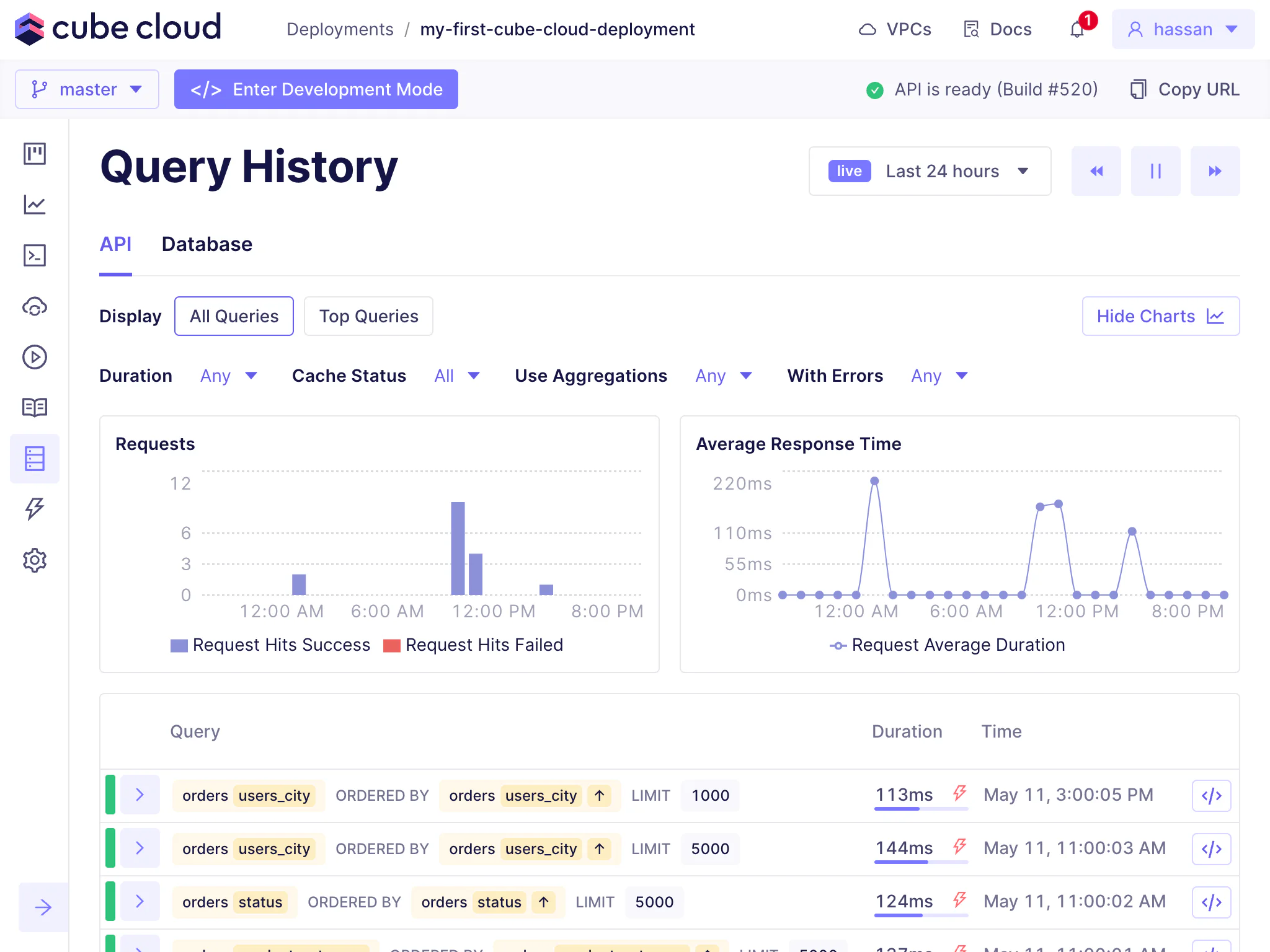Click the terminal SQL runner sidebar icon
The width and height of the screenshot is (1270, 952).
pos(35,255)
